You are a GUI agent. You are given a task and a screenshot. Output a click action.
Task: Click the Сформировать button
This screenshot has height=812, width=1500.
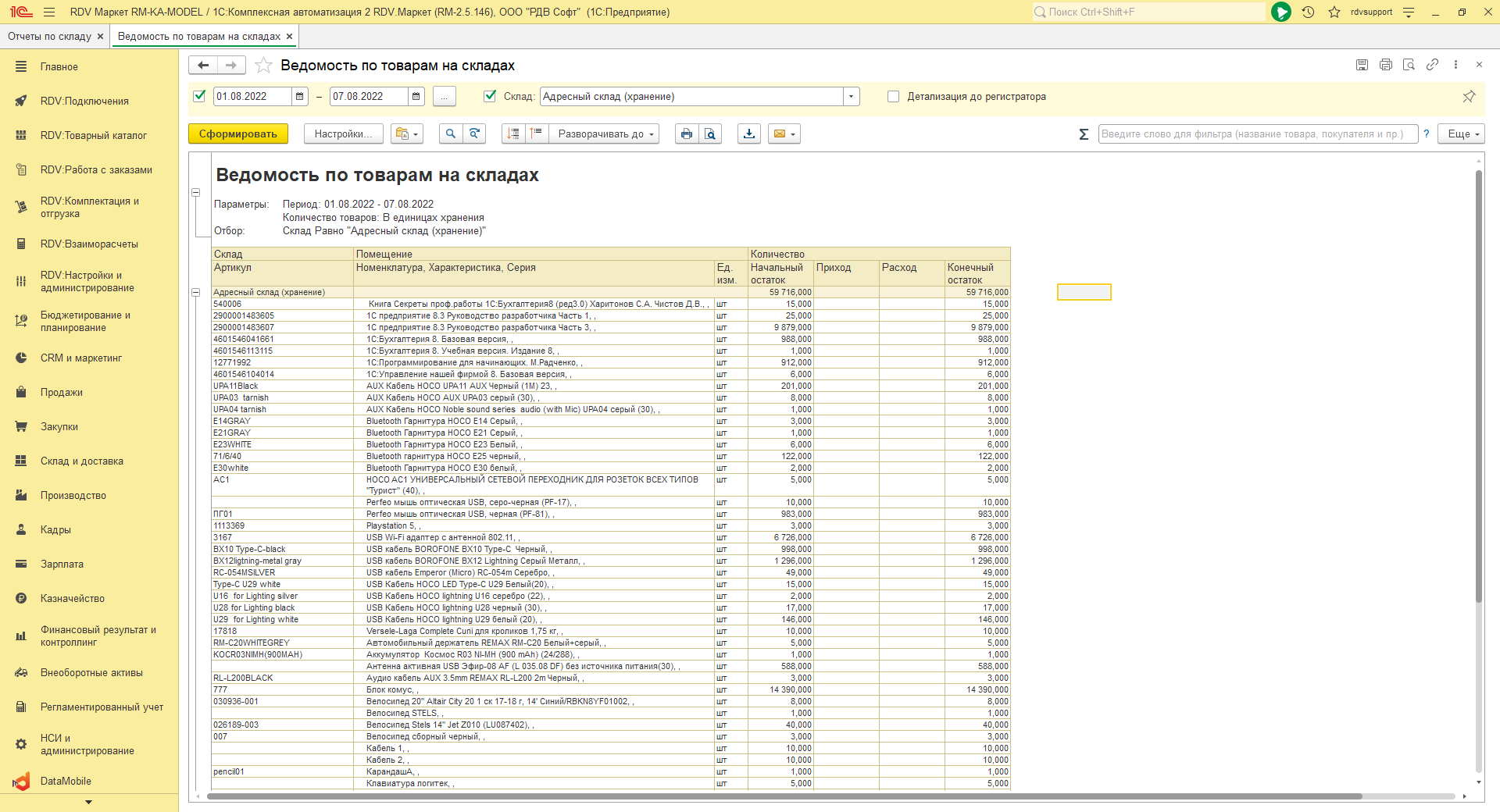[x=237, y=134]
